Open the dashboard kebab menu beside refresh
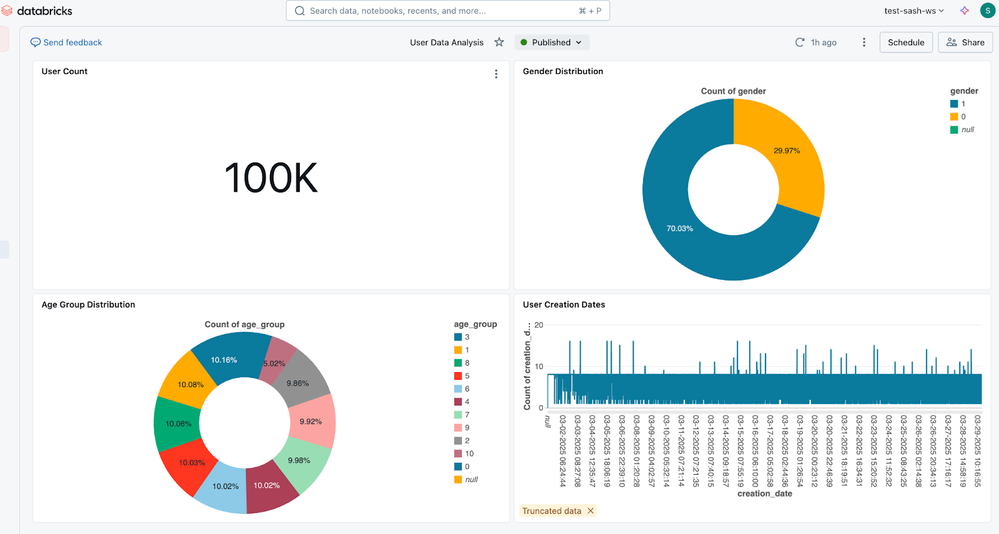The height and width of the screenshot is (534, 999). (864, 43)
